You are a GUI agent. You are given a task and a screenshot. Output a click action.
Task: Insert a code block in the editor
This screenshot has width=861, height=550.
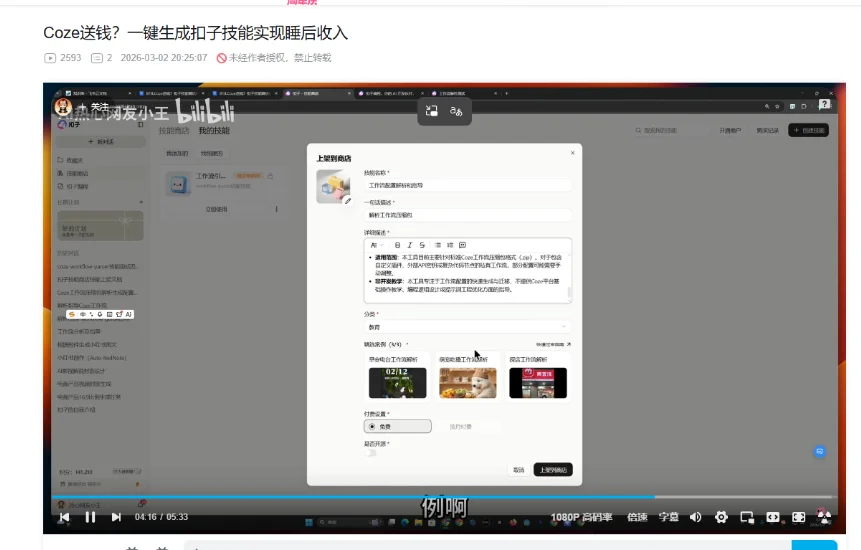coord(462,245)
